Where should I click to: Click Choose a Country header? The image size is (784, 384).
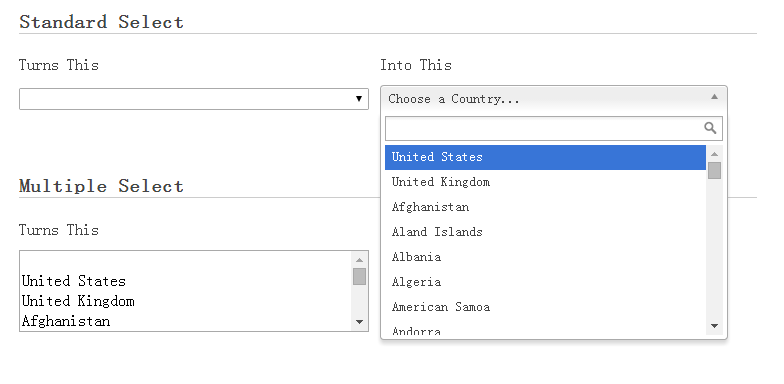[x=554, y=98]
